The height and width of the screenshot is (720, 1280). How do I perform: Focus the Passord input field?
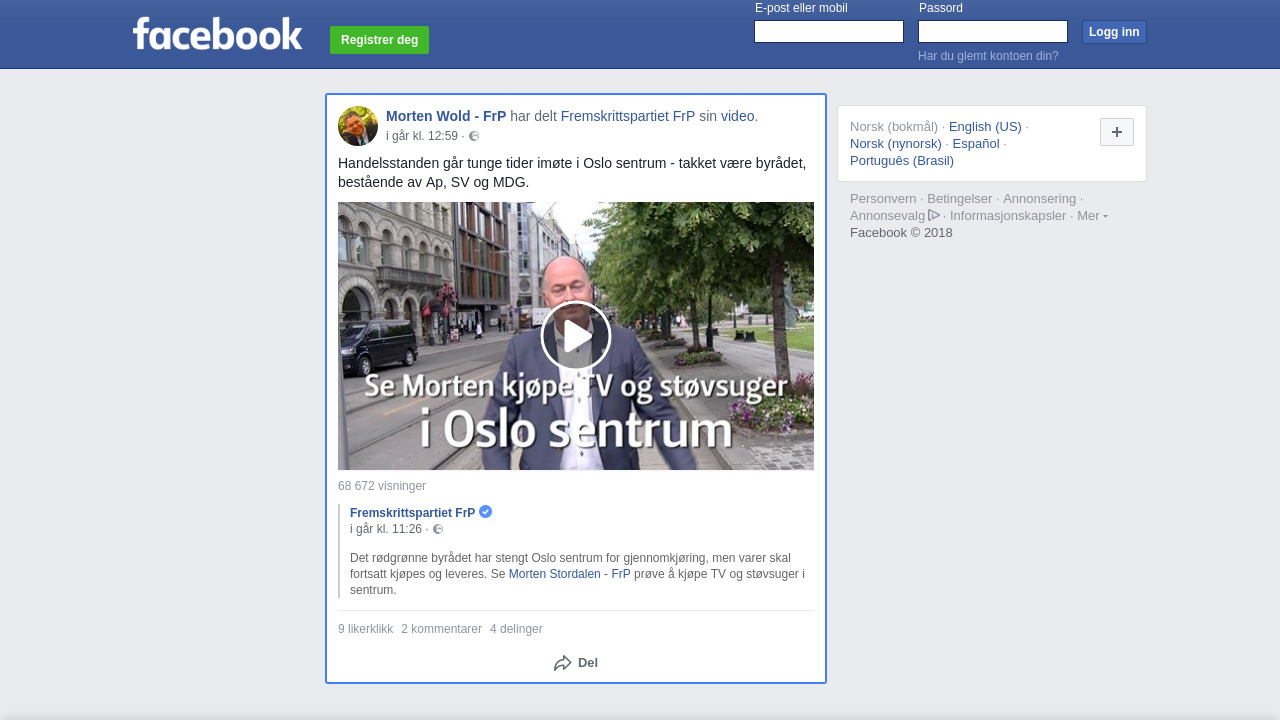click(993, 32)
